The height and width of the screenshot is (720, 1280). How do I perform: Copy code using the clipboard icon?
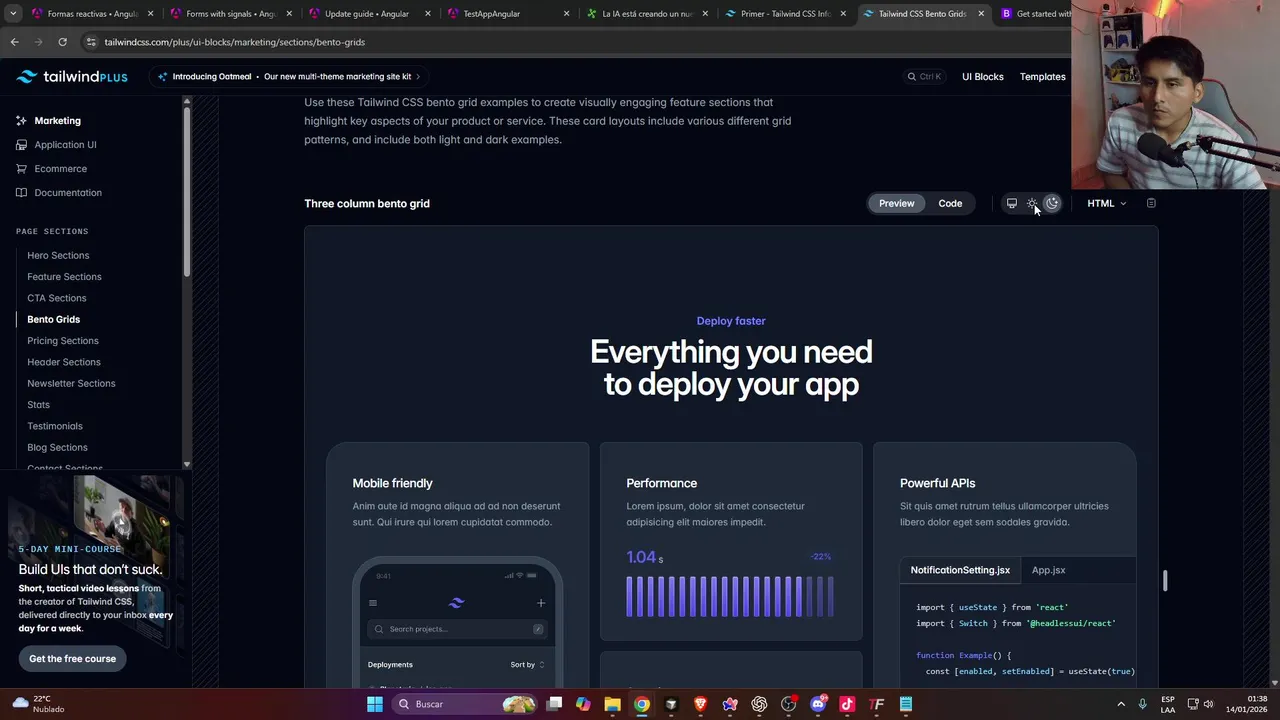pos(1151,203)
